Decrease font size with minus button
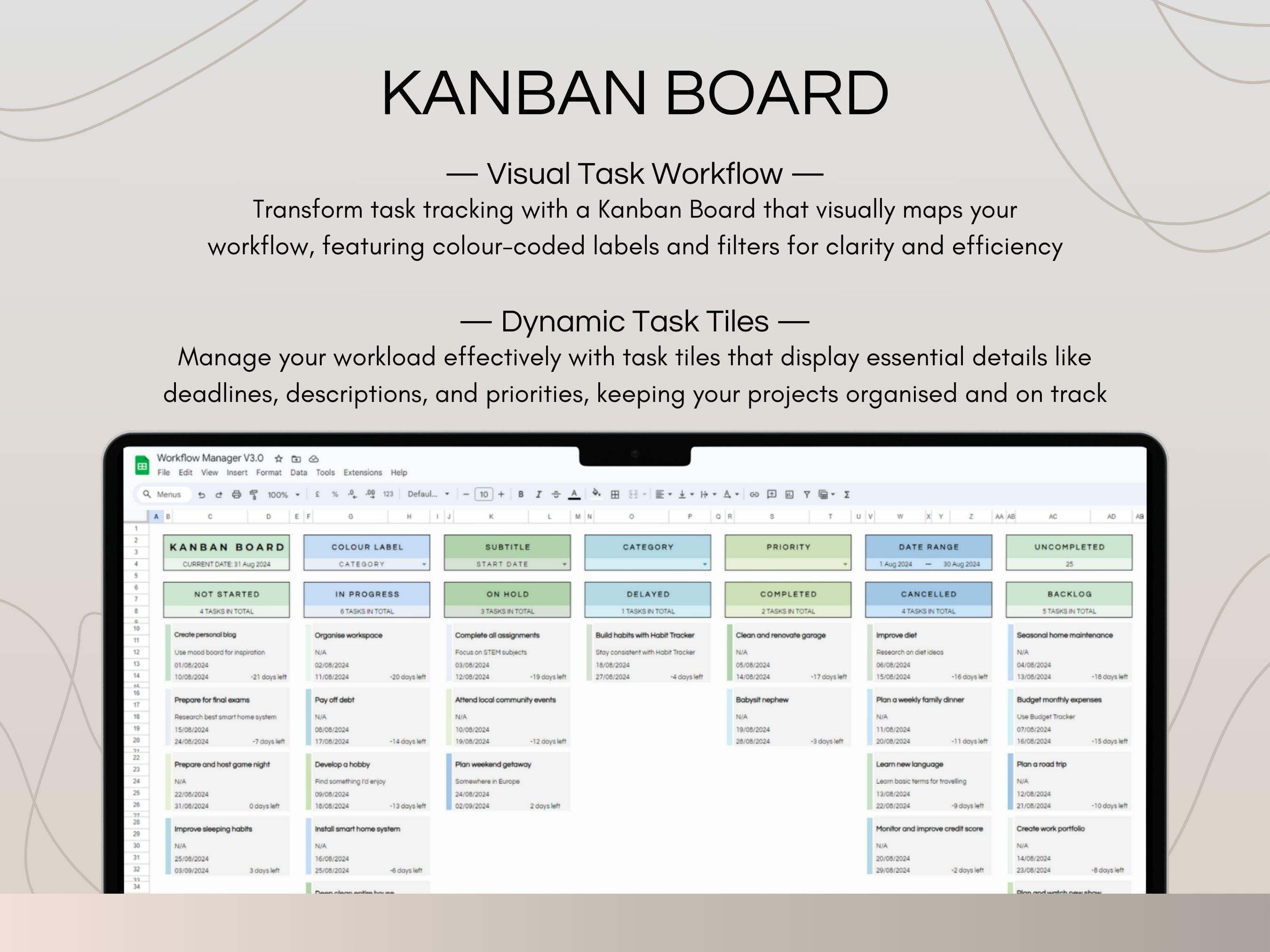The width and height of the screenshot is (1270, 952). [x=466, y=494]
